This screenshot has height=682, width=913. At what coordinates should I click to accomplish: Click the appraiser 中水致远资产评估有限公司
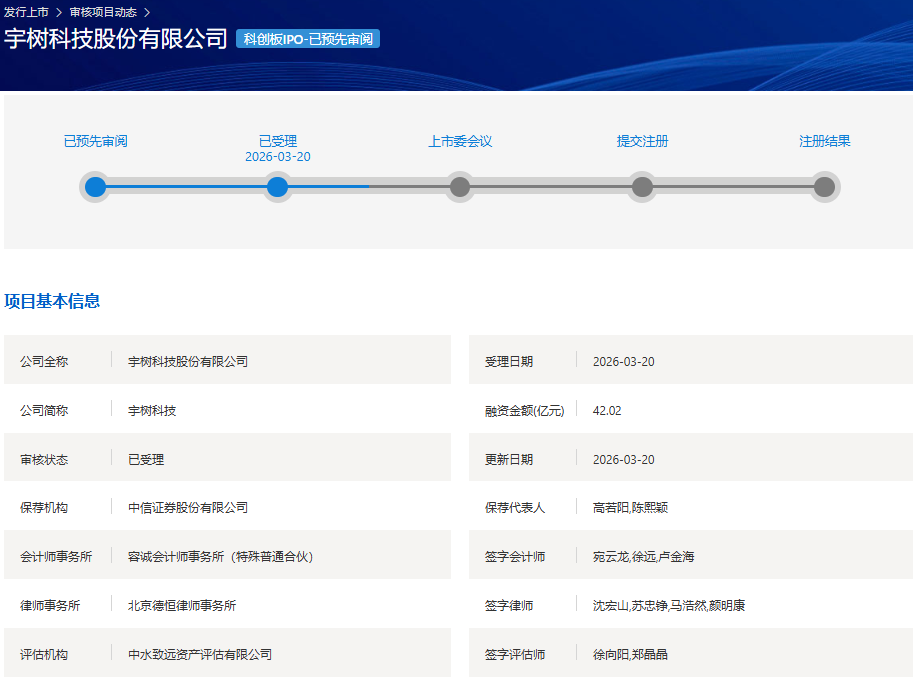tap(200, 654)
